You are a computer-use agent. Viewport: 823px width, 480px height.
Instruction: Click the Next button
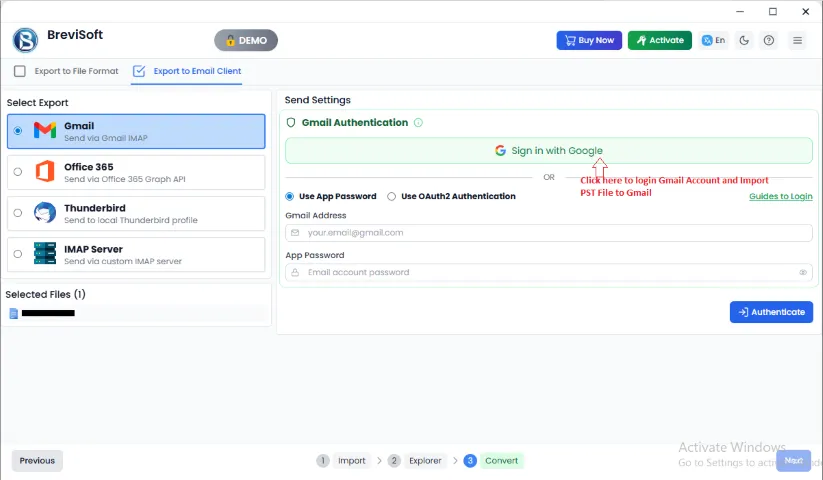pos(794,461)
